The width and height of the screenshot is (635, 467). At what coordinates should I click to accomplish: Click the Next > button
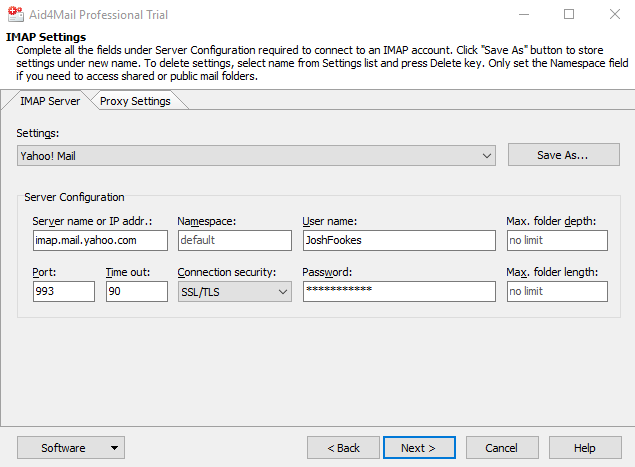[x=419, y=448]
